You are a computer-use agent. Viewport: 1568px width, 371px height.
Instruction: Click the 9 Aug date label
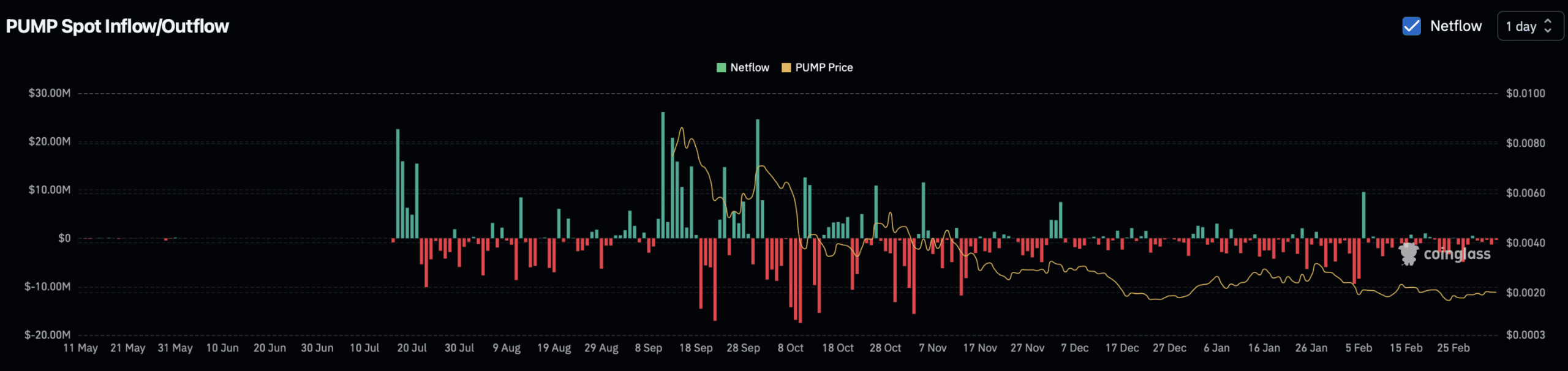507,348
